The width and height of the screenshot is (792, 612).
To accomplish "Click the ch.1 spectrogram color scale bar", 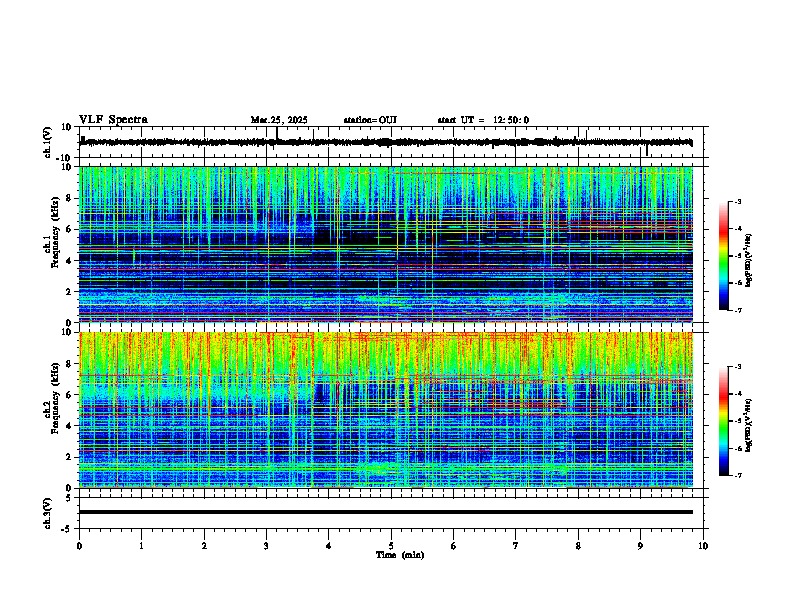I will click(x=724, y=256).
